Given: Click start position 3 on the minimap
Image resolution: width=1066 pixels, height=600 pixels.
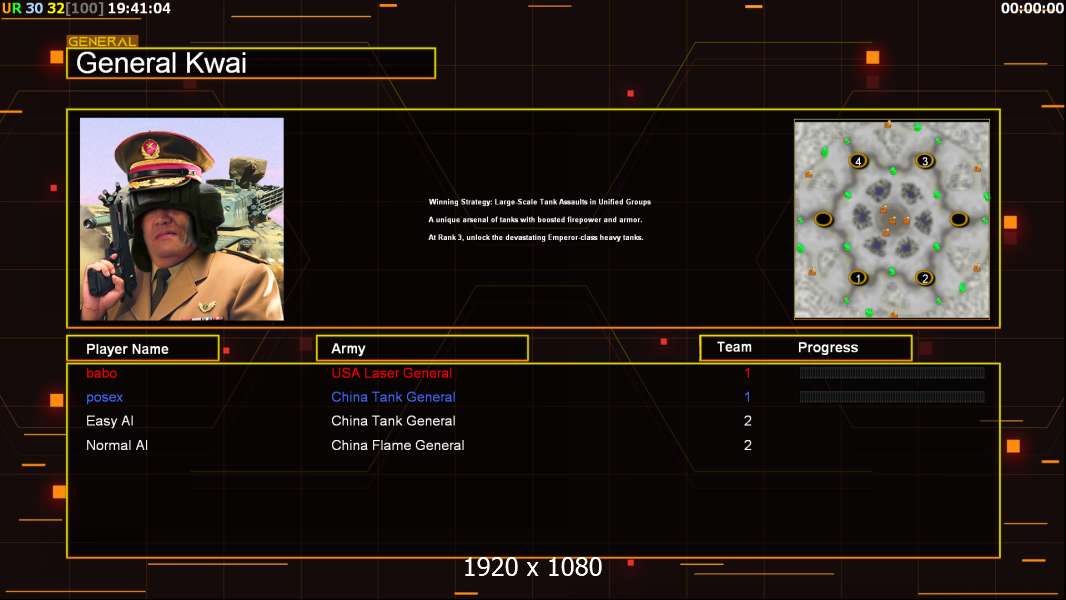Looking at the screenshot, I should [x=924, y=161].
